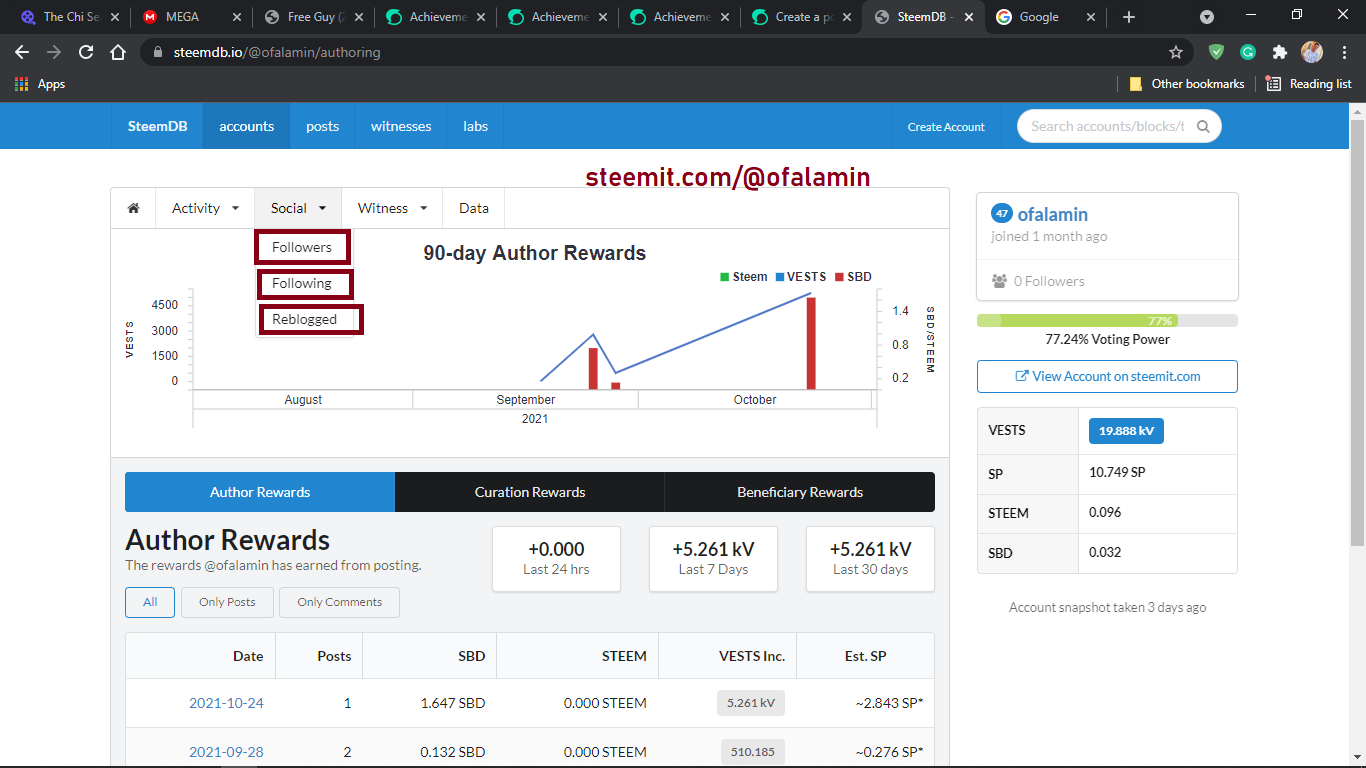Screen dimensions: 1366x768
Task: Close the Free Guy tab
Action: pyautogui.click(x=358, y=17)
